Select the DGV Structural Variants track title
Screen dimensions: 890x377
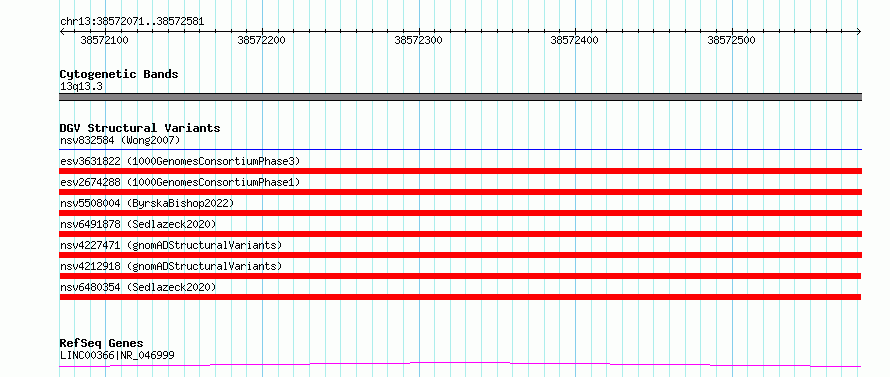tap(140, 128)
